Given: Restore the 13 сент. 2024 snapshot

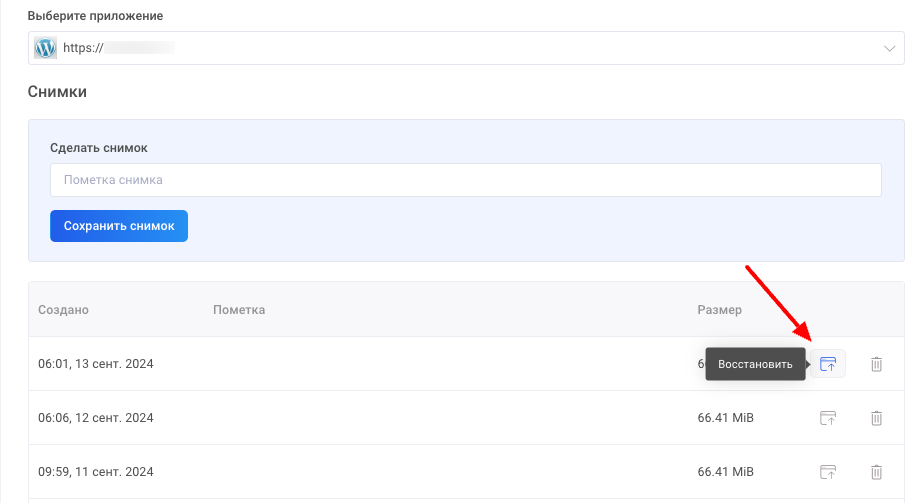Looking at the screenshot, I should (x=827, y=364).
